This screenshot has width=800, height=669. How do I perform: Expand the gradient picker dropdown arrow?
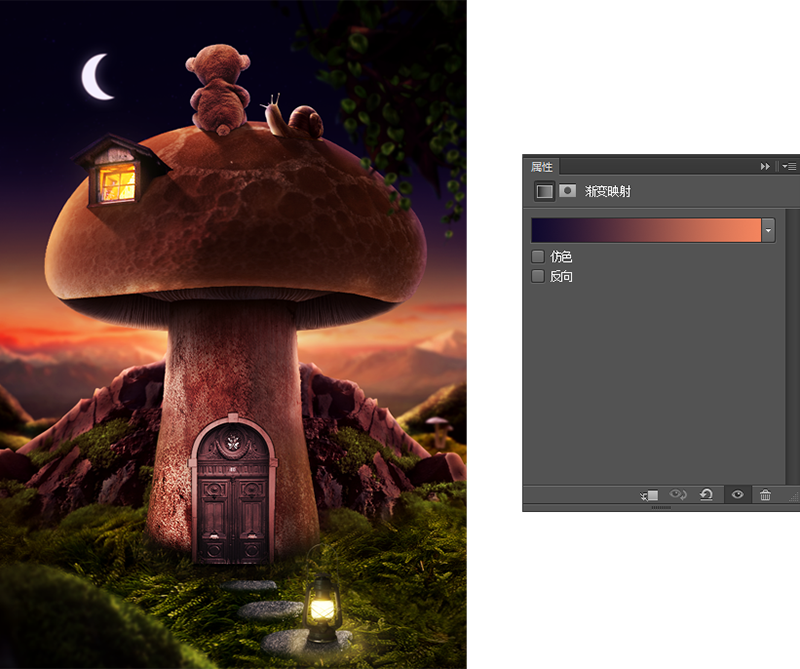768,230
